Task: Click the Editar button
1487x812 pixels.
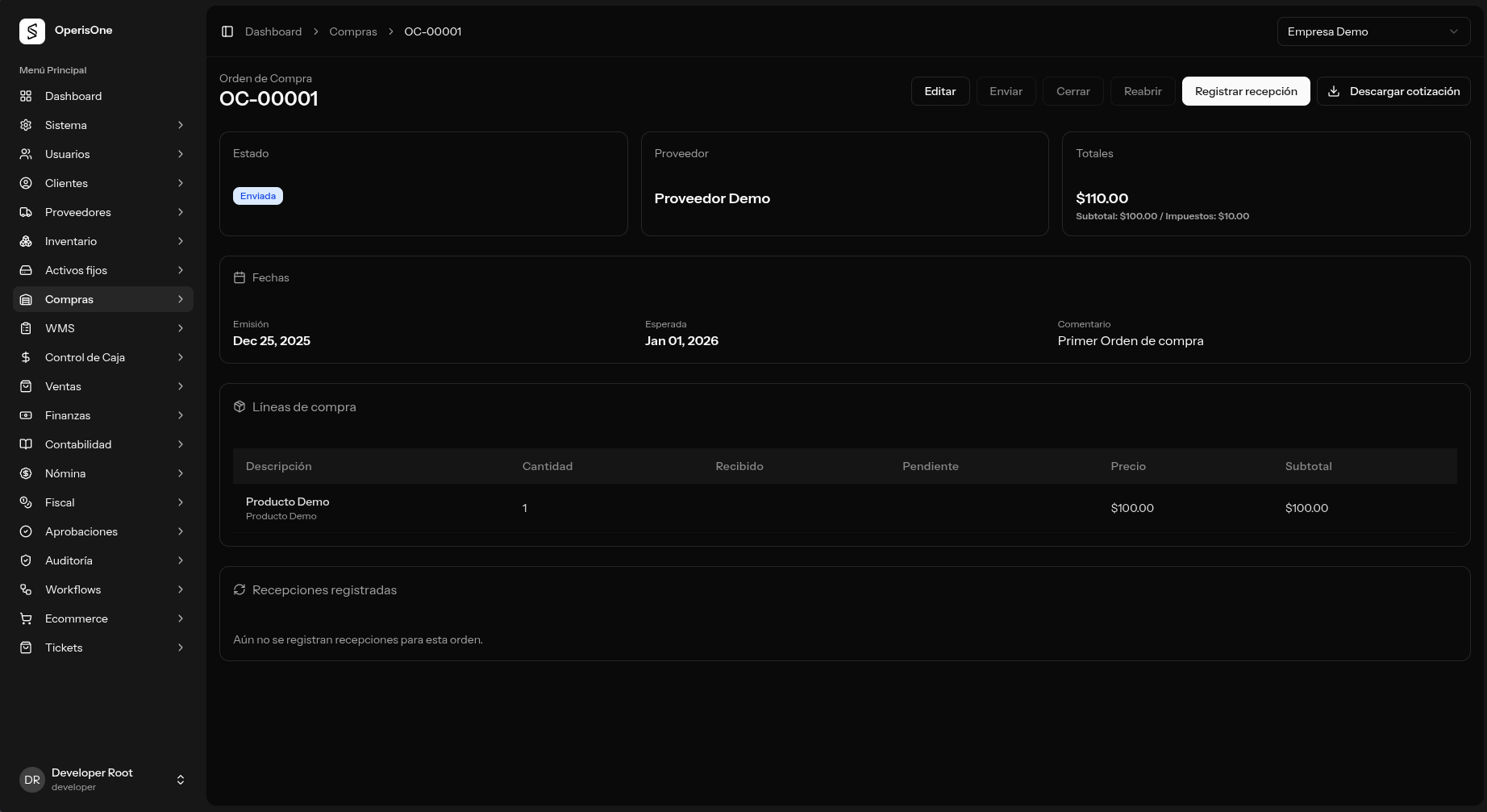Action: click(x=939, y=91)
